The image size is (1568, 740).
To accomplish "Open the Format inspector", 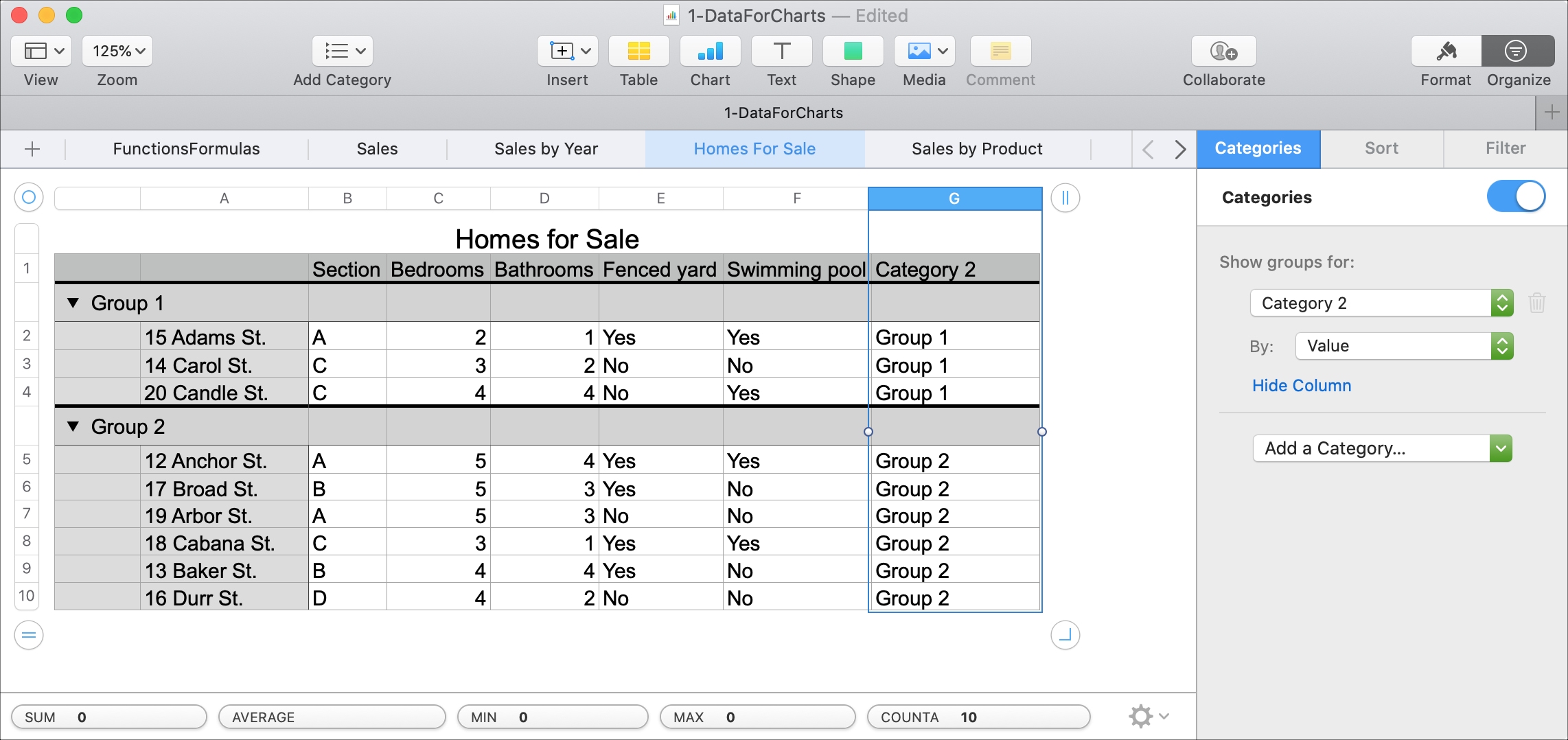I will point(1444,51).
